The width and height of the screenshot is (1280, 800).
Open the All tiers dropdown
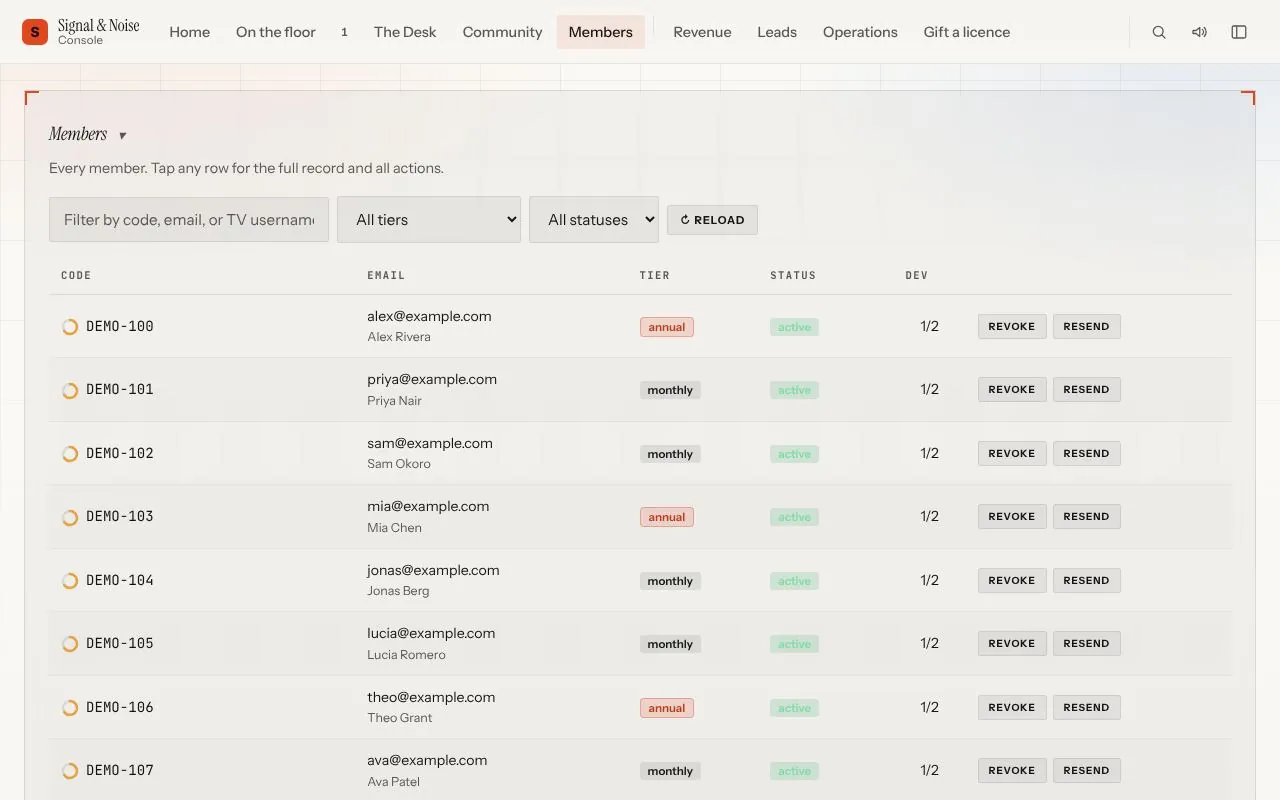tap(429, 219)
